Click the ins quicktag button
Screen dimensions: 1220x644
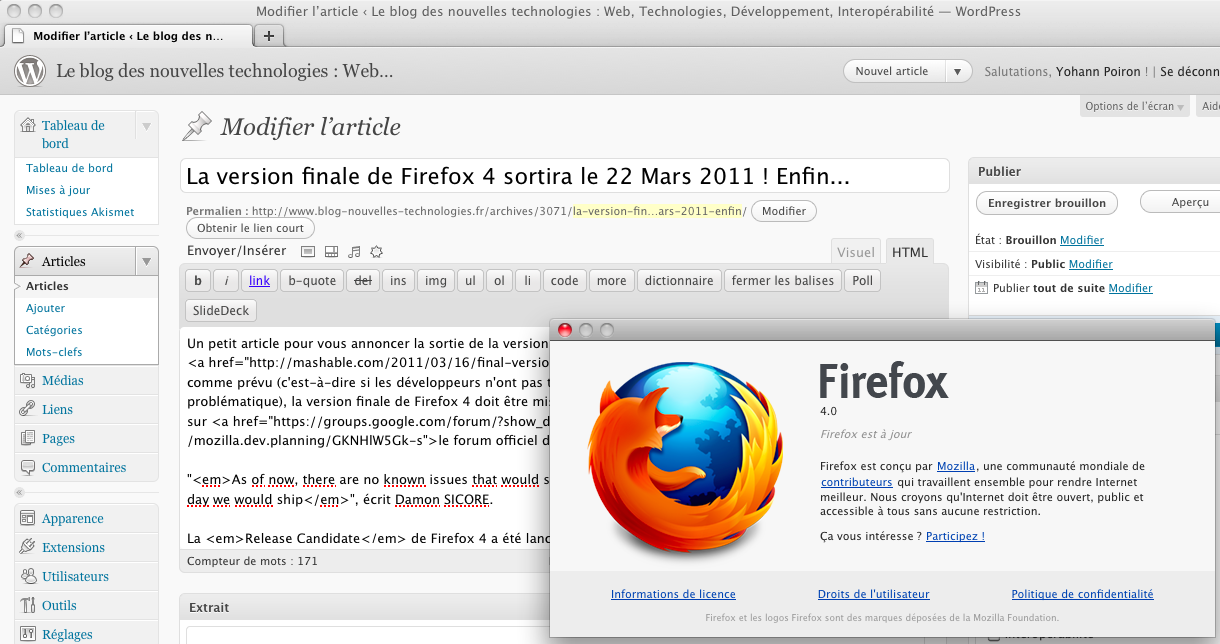(x=398, y=281)
